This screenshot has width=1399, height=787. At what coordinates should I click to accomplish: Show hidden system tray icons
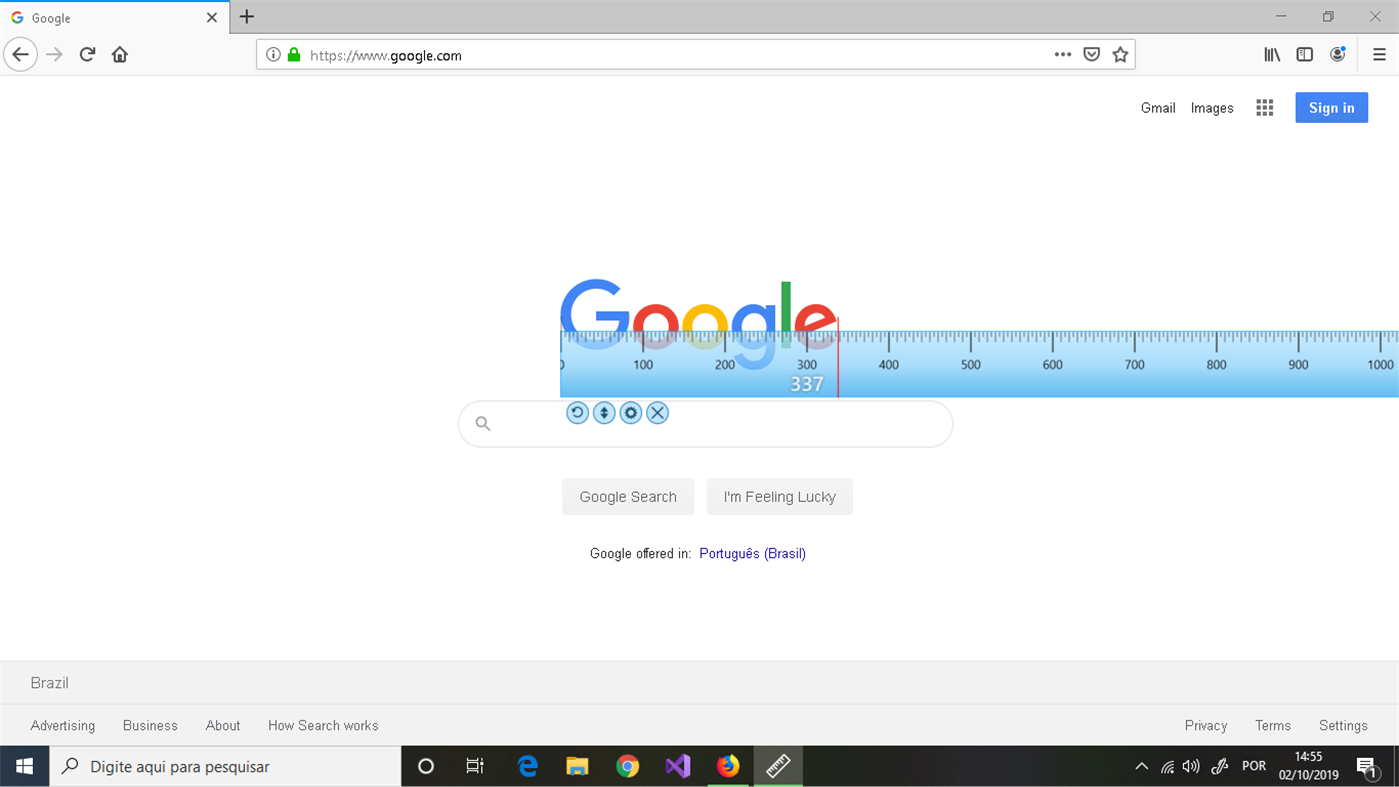(x=1142, y=767)
